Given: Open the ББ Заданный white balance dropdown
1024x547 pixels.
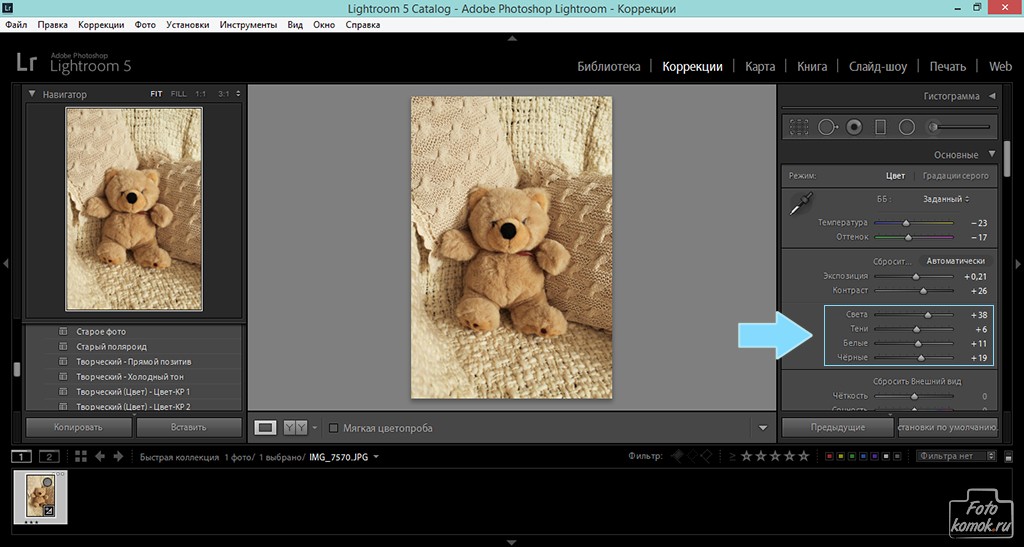Looking at the screenshot, I should click(x=946, y=199).
